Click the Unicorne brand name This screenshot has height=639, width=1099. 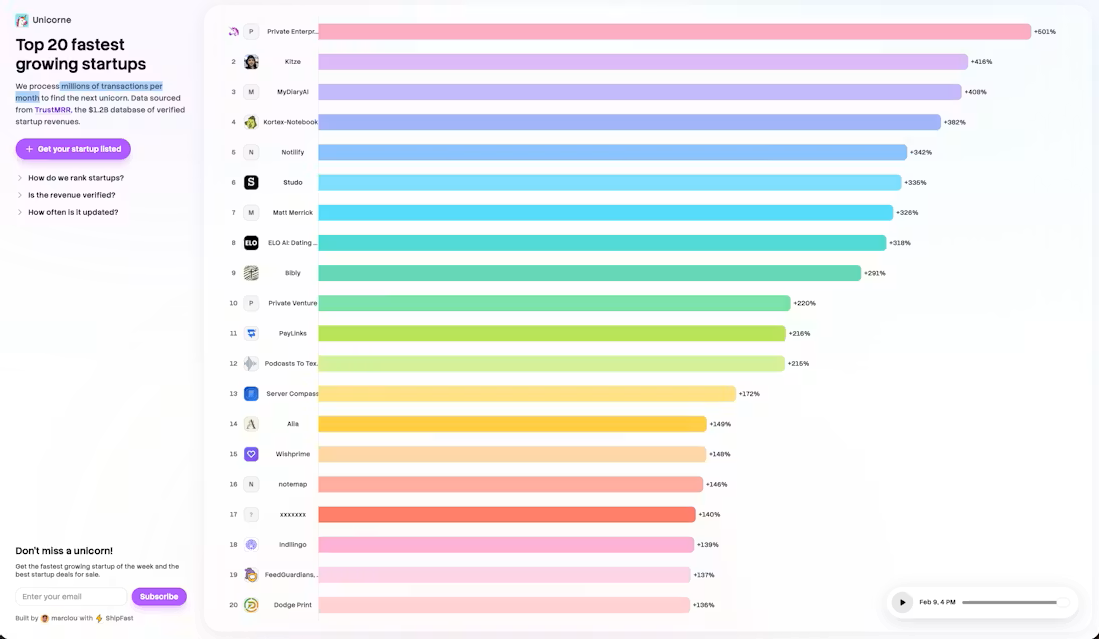tap(52, 20)
